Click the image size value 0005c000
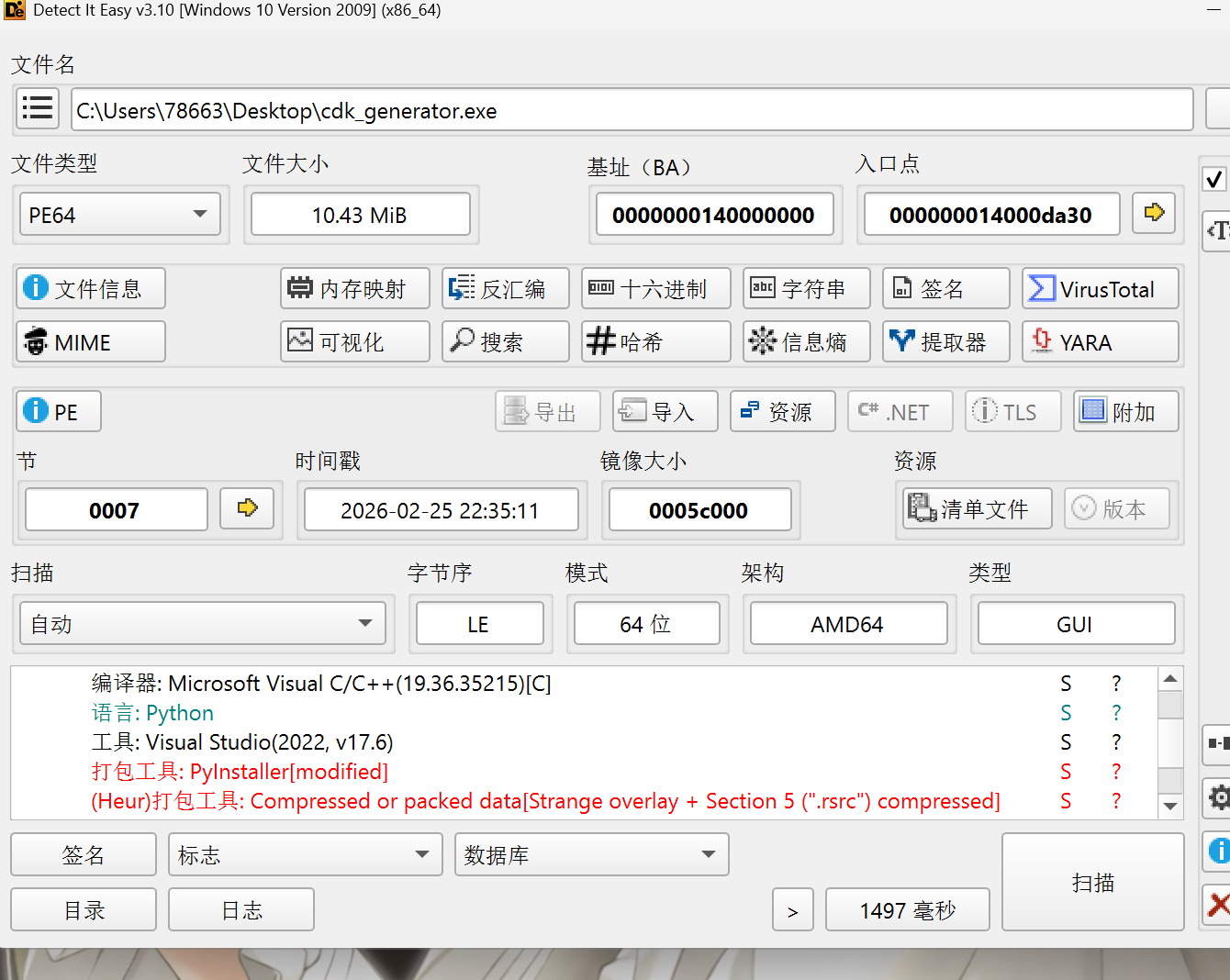 pos(699,509)
